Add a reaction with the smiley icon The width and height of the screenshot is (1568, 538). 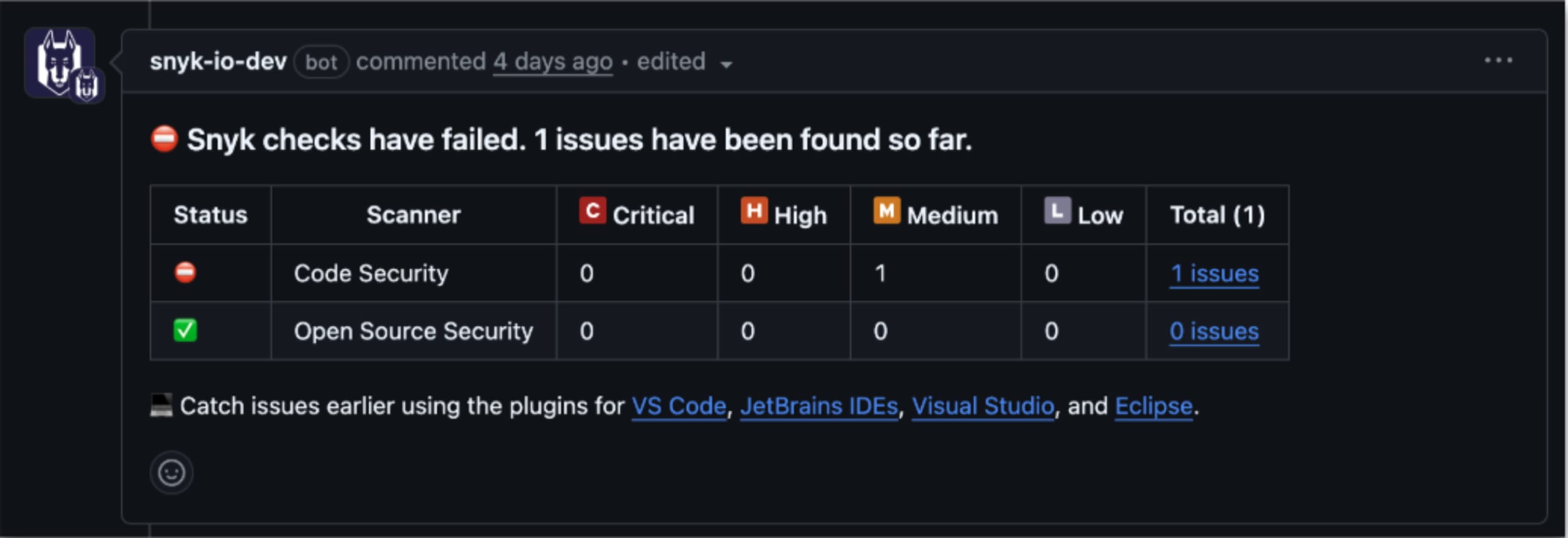click(x=171, y=473)
